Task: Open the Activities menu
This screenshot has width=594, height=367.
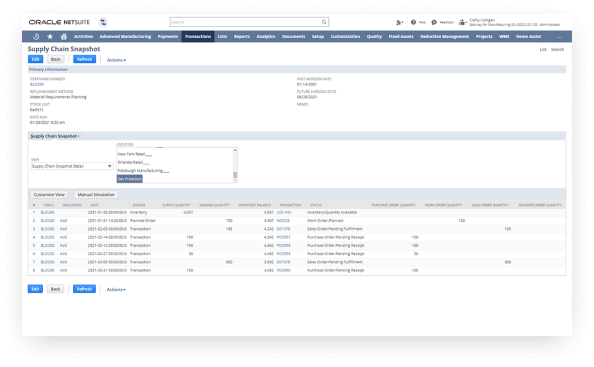Action: (x=83, y=36)
